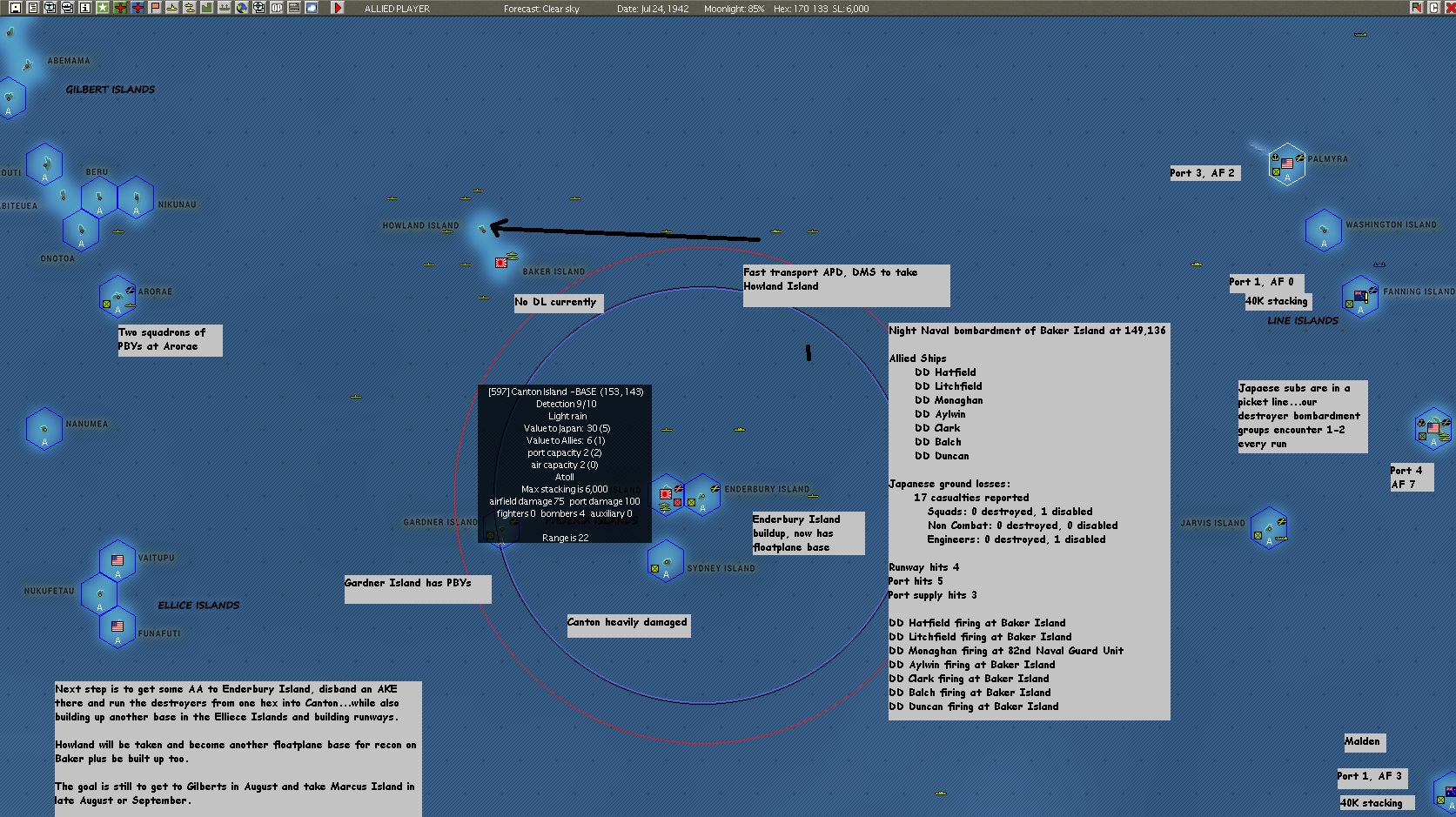The image size is (1456, 817).
Task: Open the information 'i' toolbar icon
Action: coord(85,8)
